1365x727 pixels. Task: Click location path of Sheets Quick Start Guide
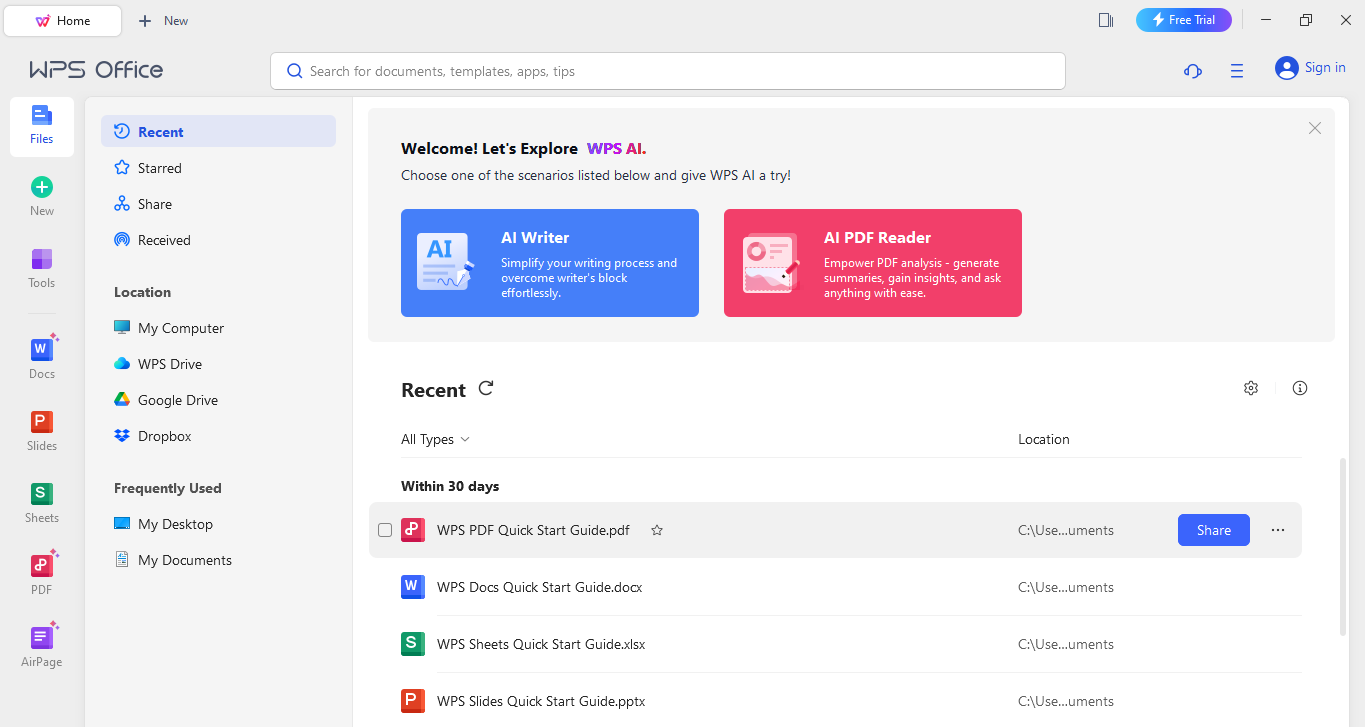(x=1066, y=644)
